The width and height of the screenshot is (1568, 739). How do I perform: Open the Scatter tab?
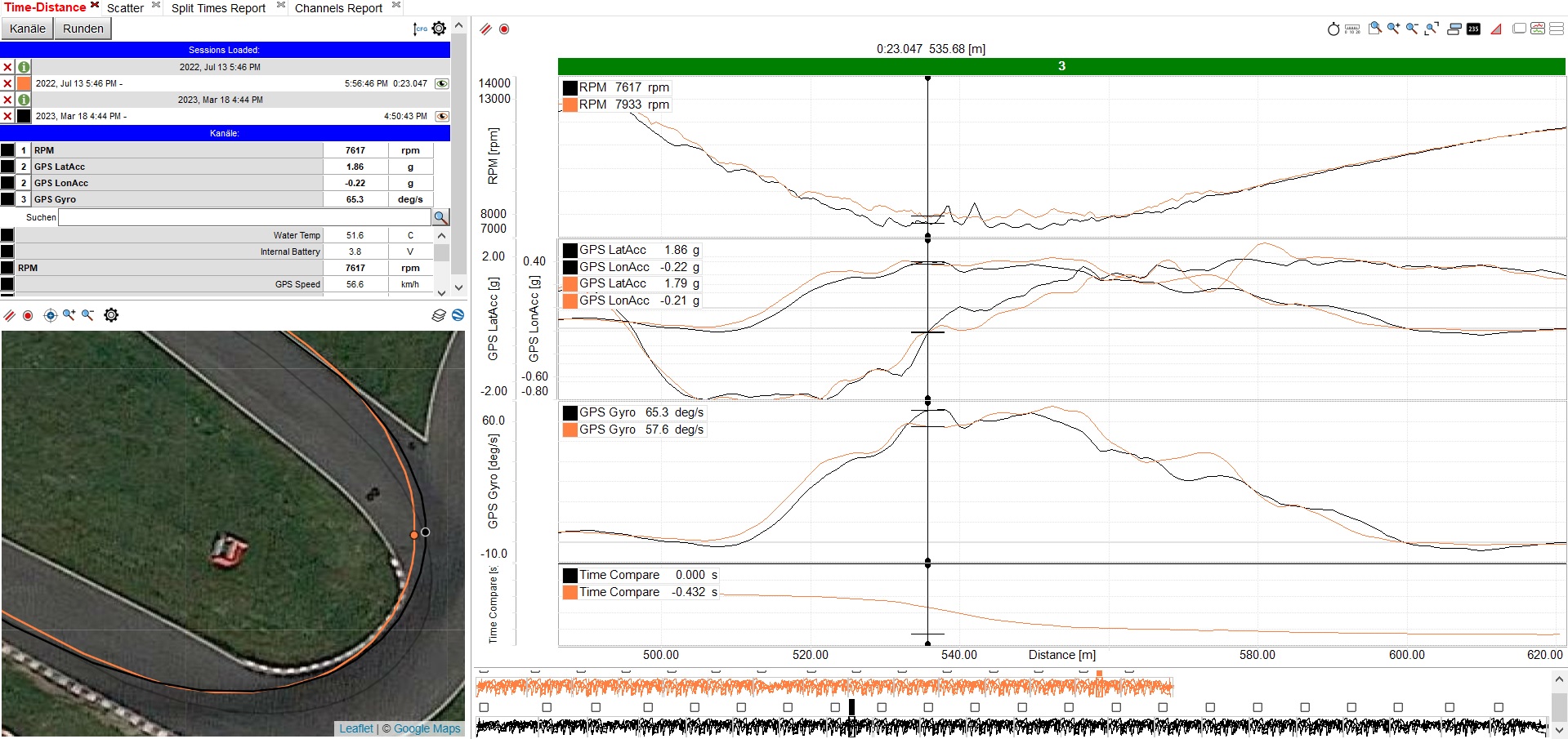(125, 8)
